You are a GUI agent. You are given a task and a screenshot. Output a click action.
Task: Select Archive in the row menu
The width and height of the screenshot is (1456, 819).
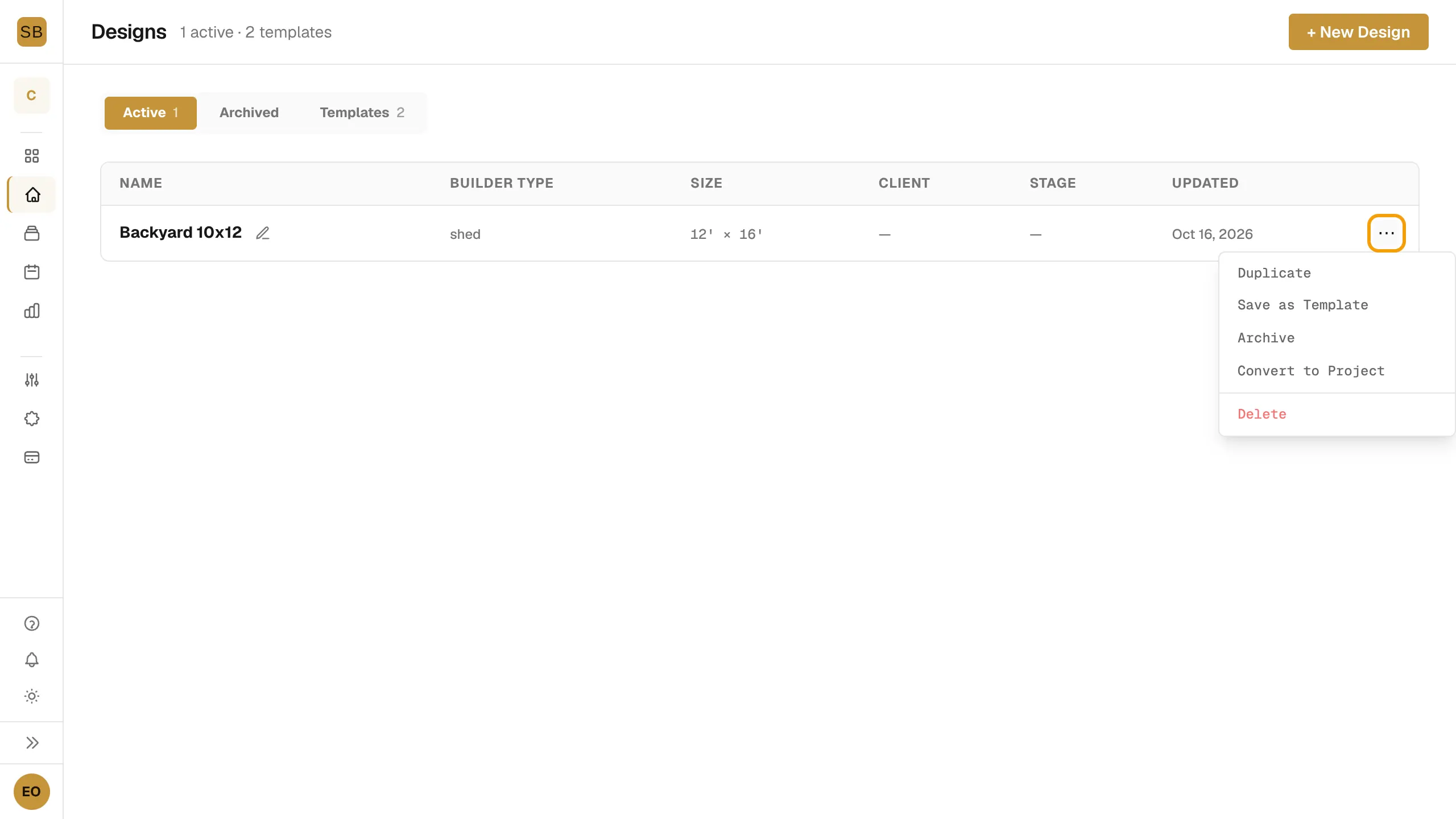click(1337, 338)
